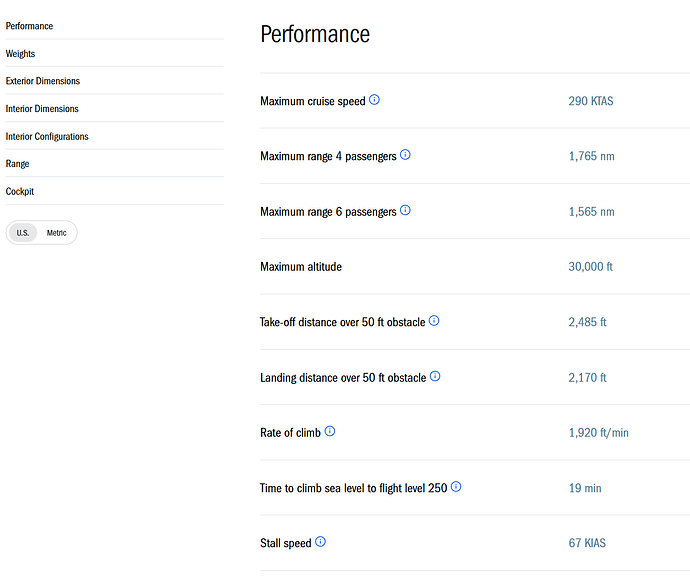This screenshot has height=585, width=690.
Task: Click info icon for Time to climb
Action: [456, 487]
